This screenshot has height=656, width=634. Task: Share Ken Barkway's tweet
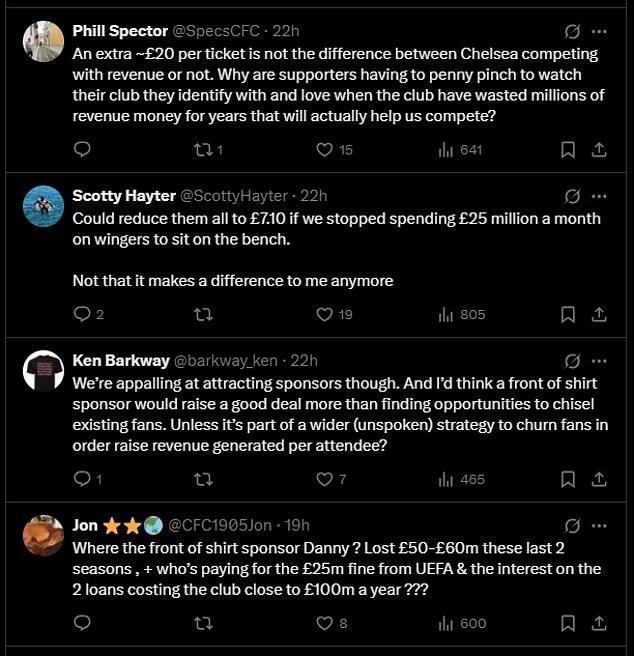click(599, 480)
